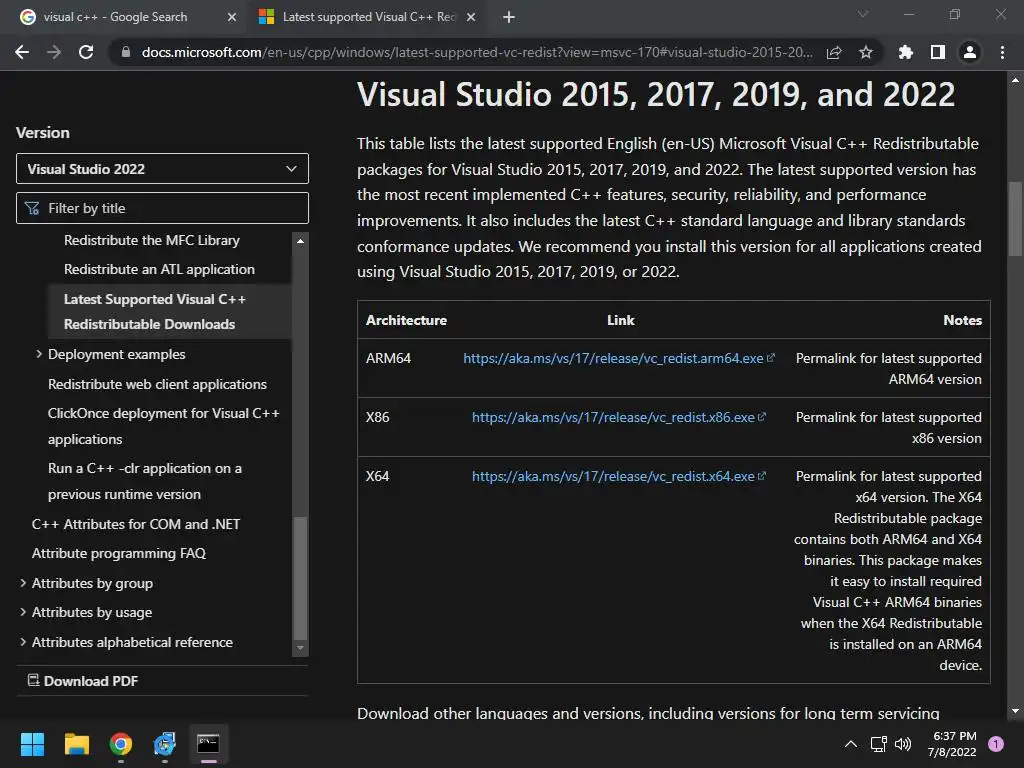Download the X86 vc_redist link
Screen dimensions: 1024x768
(618, 417)
